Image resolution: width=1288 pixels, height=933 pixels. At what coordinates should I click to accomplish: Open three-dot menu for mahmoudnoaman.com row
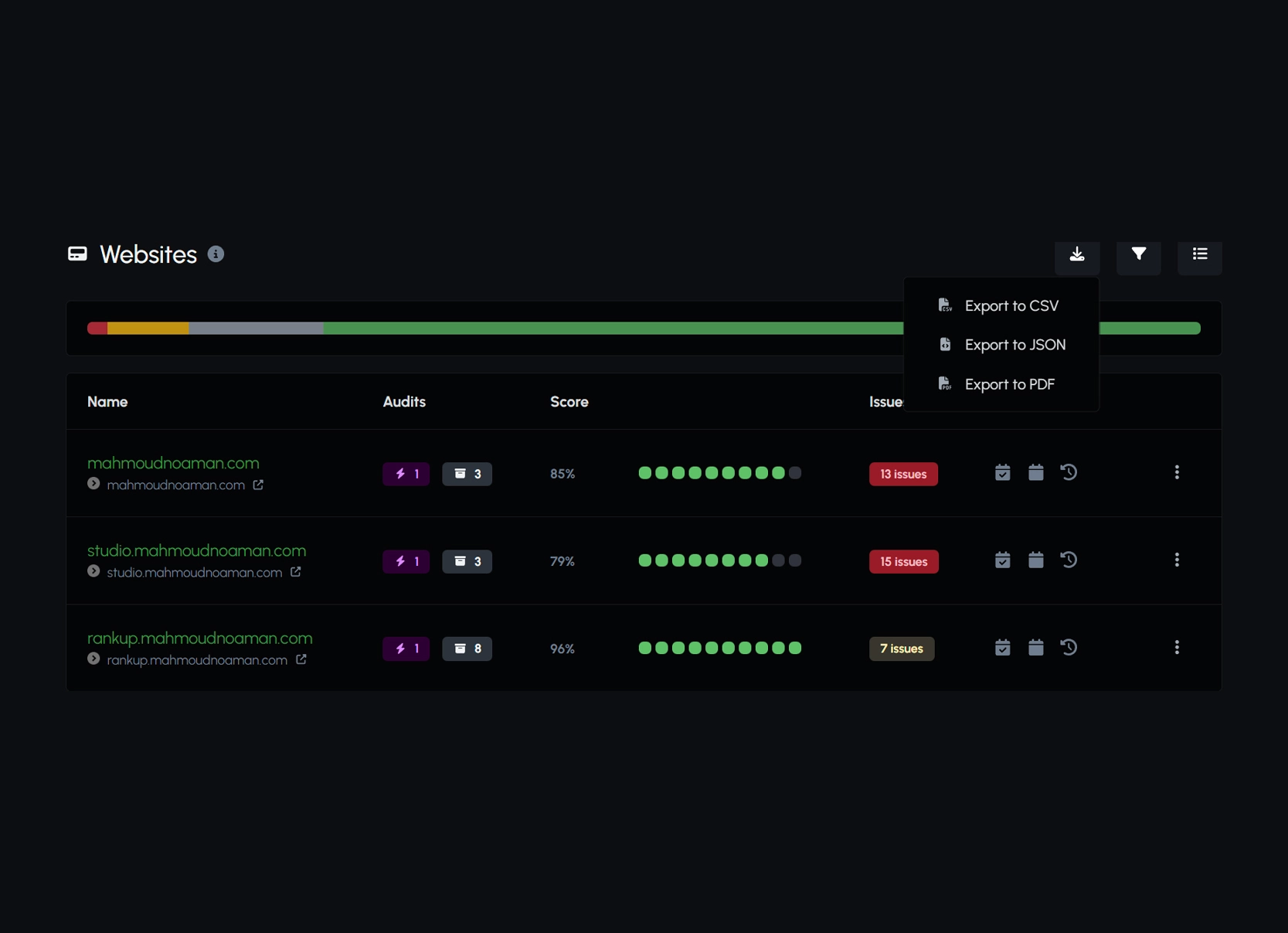(1177, 472)
